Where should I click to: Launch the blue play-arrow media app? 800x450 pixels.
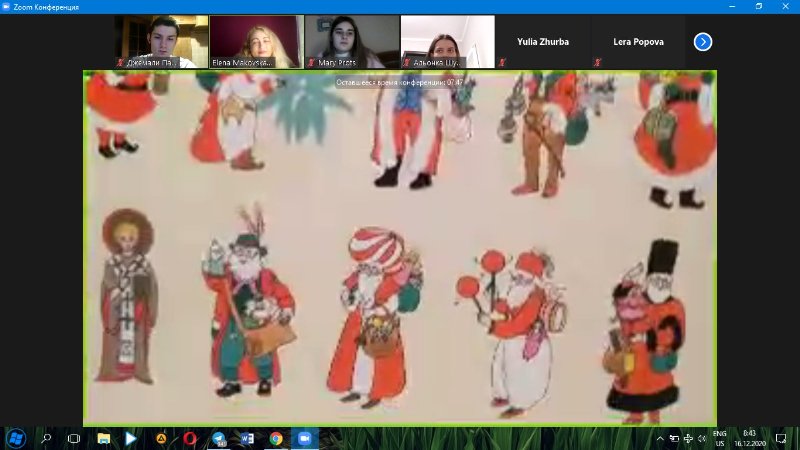coord(131,438)
